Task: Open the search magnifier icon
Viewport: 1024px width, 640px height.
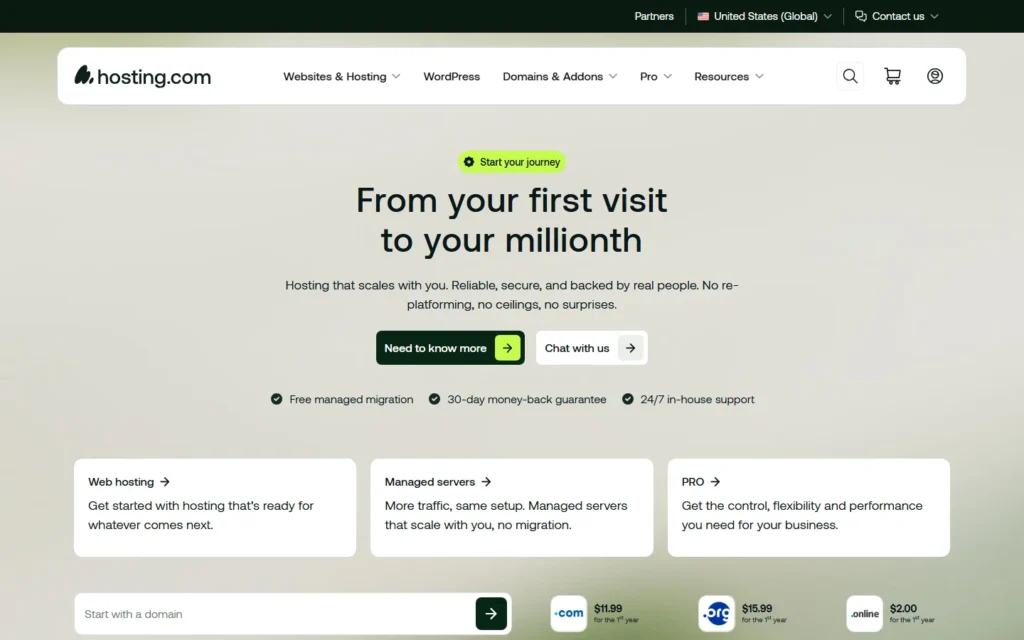Action: (x=850, y=76)
